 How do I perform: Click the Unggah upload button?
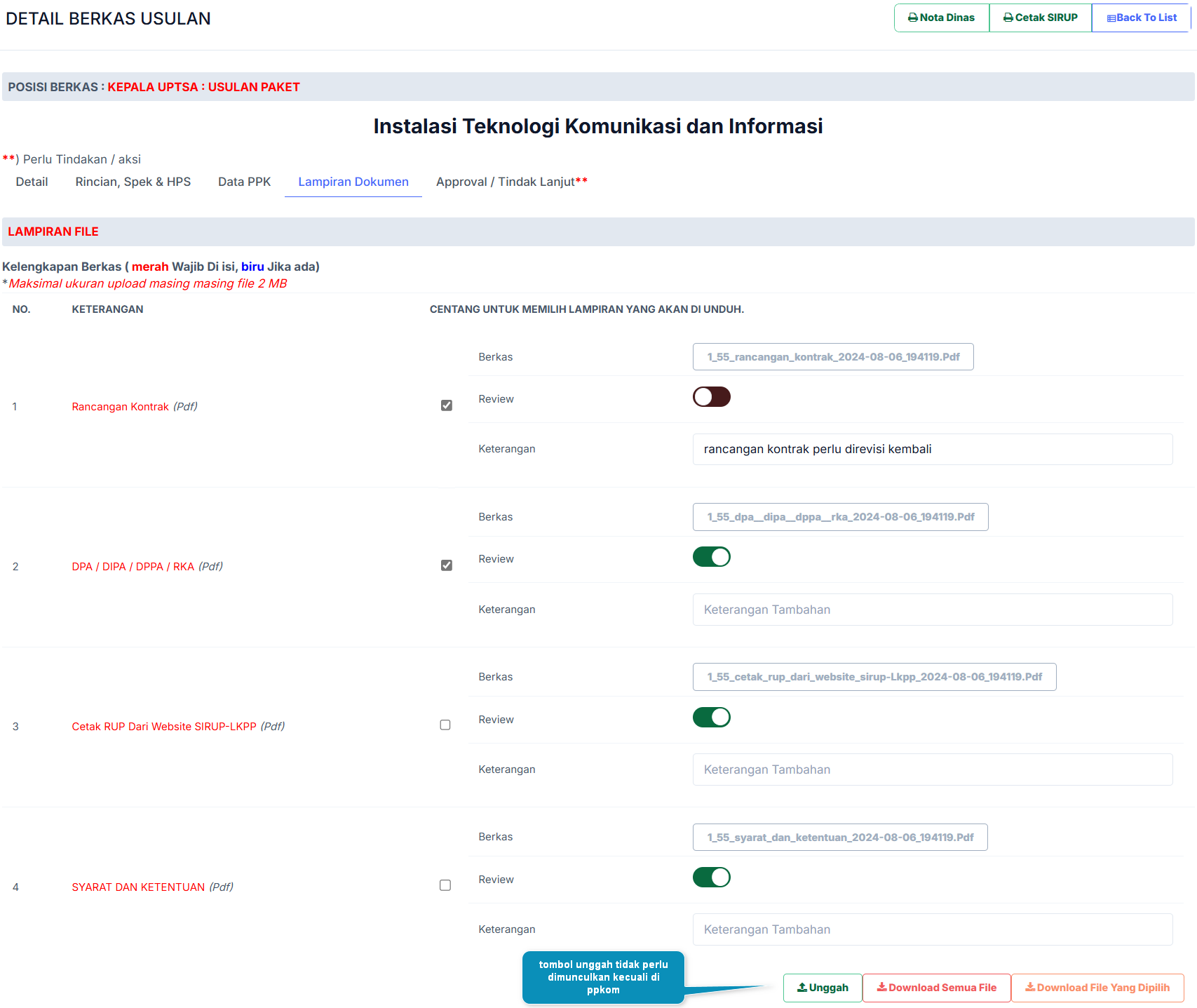click(822, 988)
